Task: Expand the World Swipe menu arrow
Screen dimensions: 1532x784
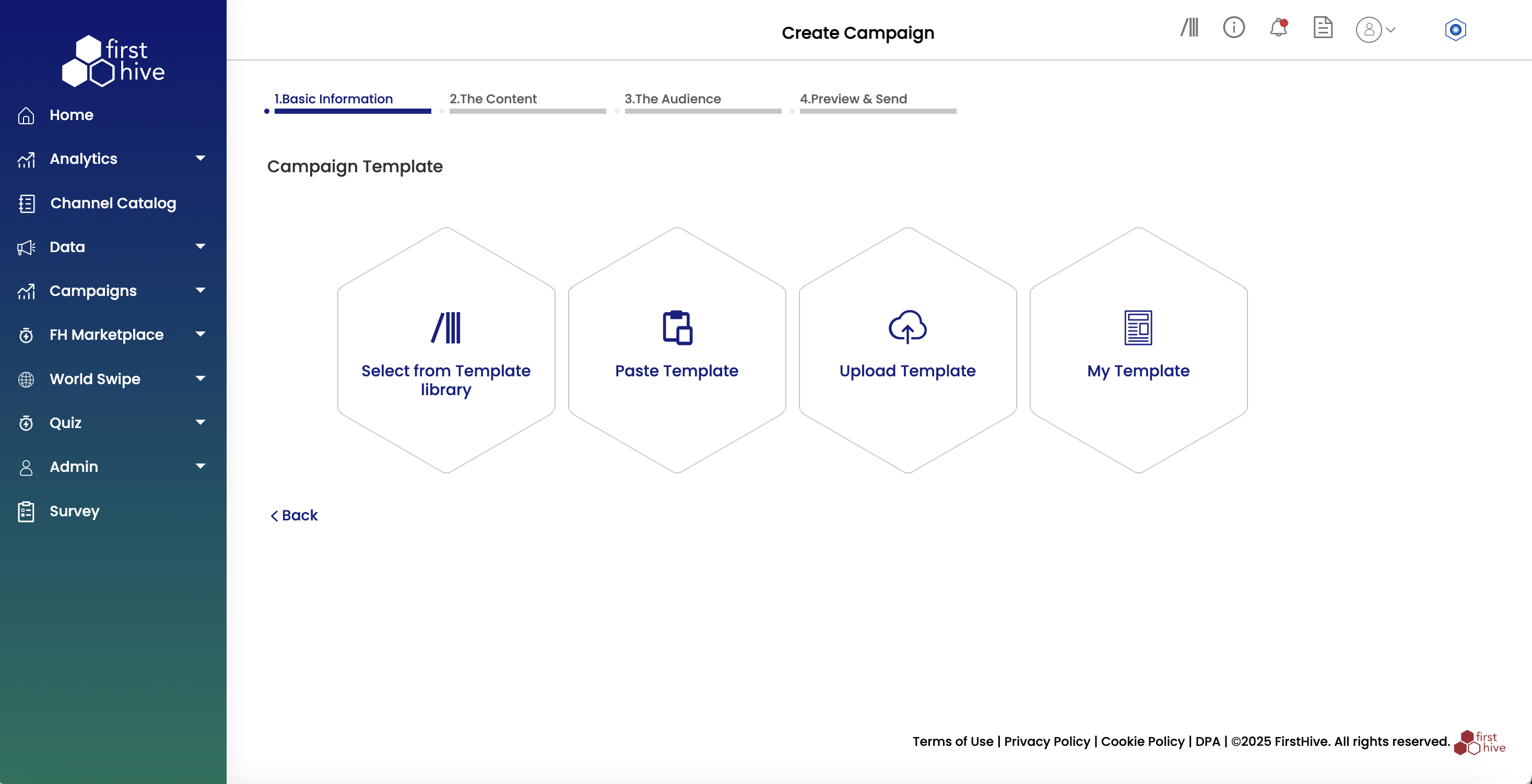Action: pos(201,378)
